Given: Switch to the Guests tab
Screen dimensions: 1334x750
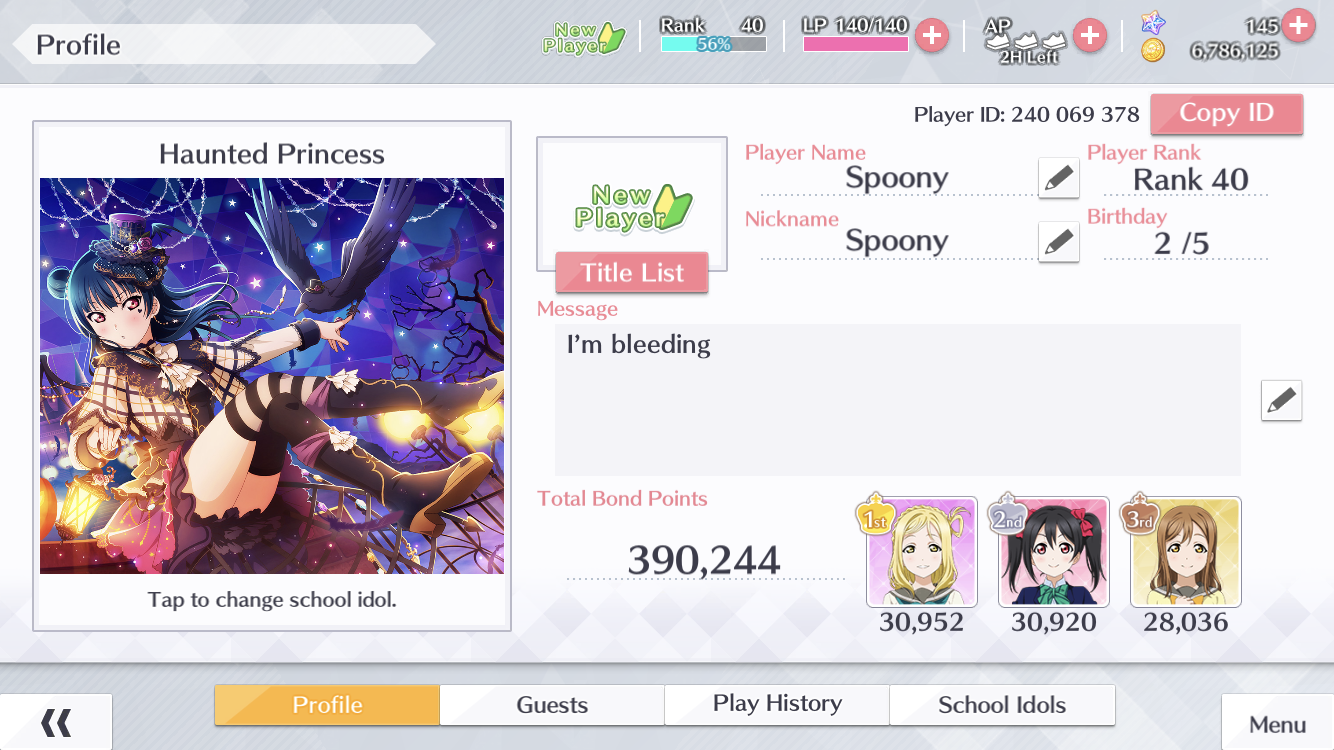Looking at the screenshot, I should [x=552, y=705].
